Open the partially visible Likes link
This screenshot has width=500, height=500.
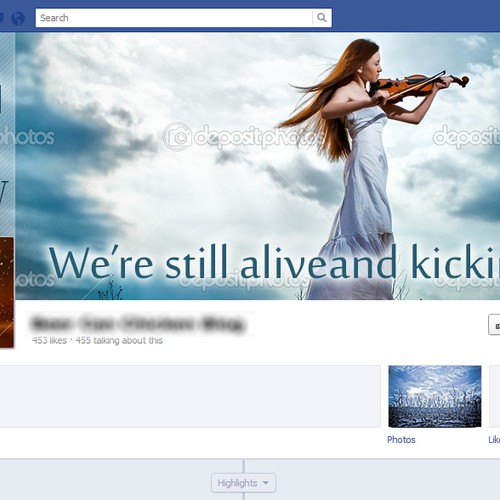click(x=494, y=440)
